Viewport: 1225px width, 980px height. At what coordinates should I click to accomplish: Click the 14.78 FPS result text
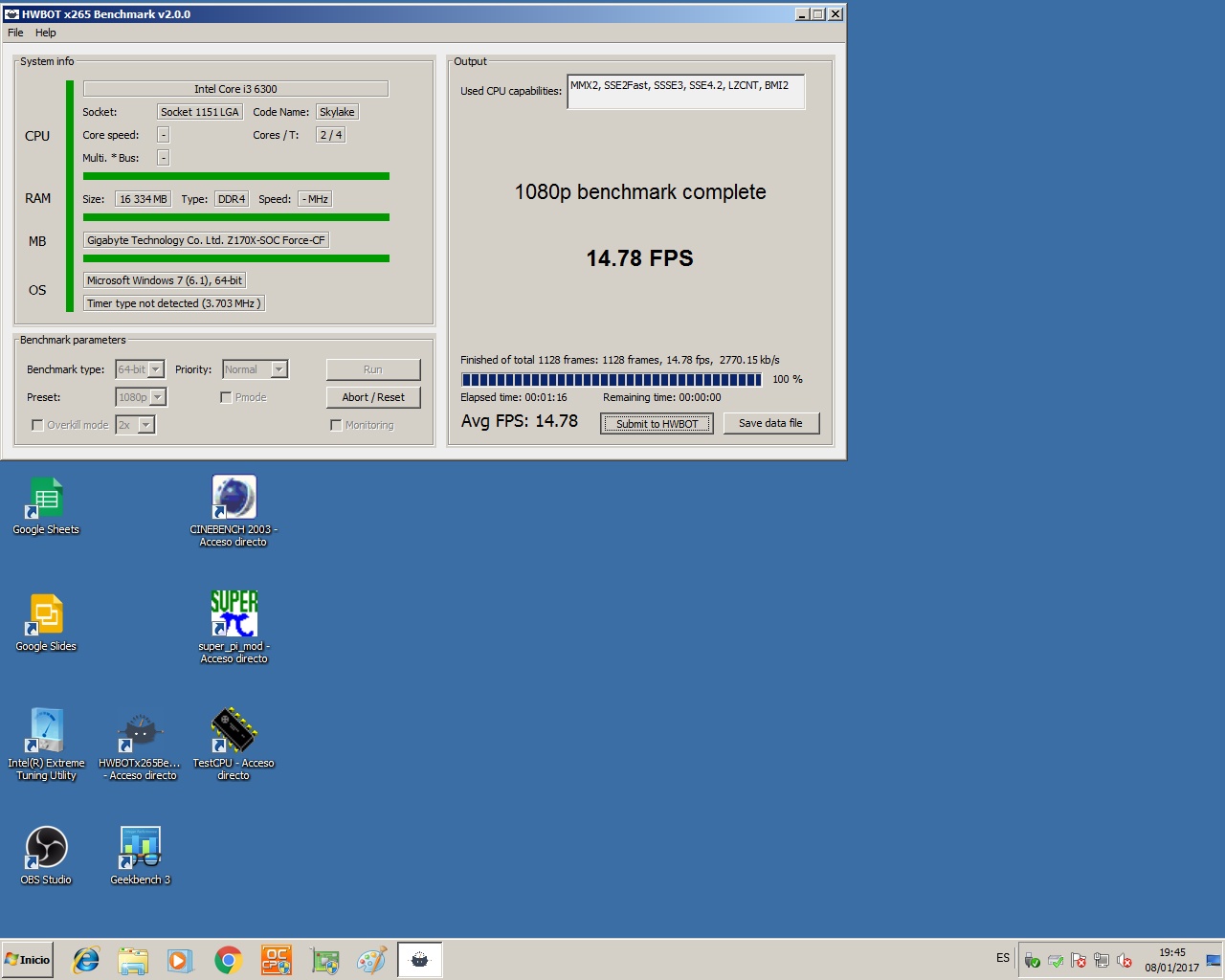pos(639,258)
